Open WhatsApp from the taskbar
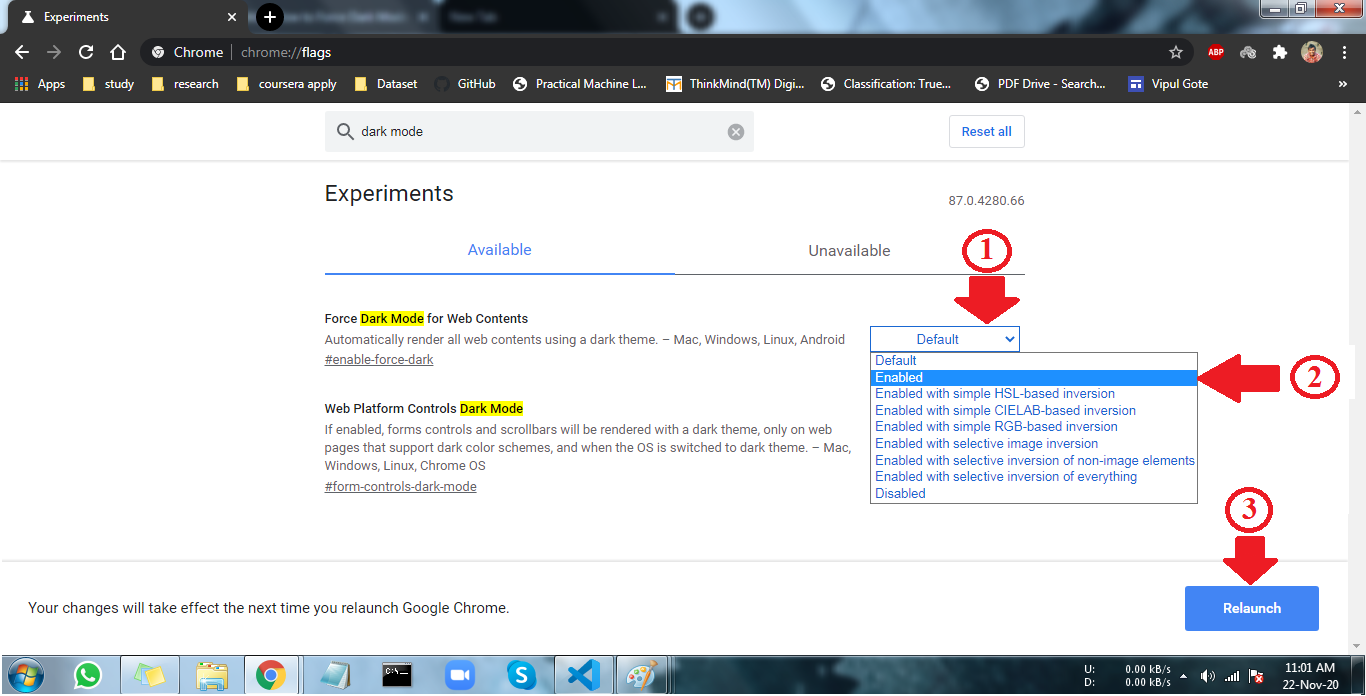 coord(88,676)
